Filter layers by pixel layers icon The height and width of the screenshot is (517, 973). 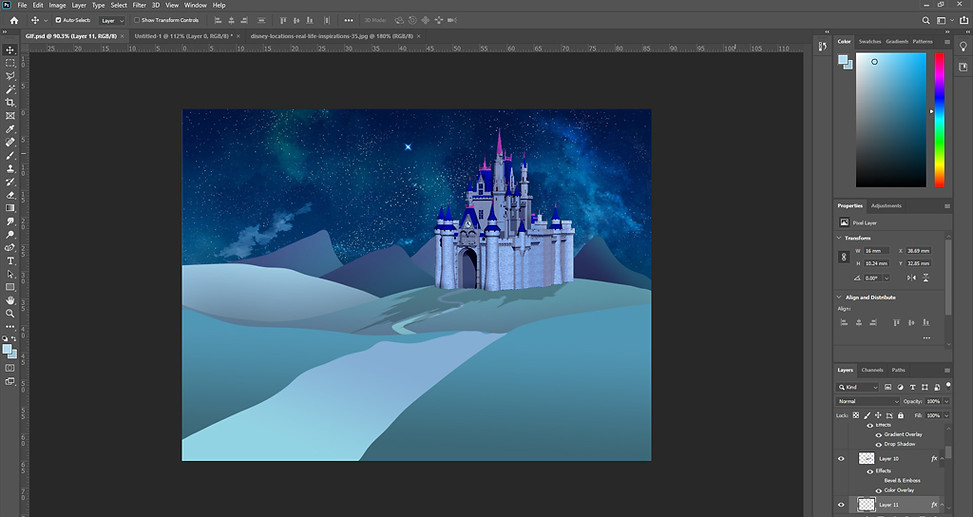click(888, 387)
